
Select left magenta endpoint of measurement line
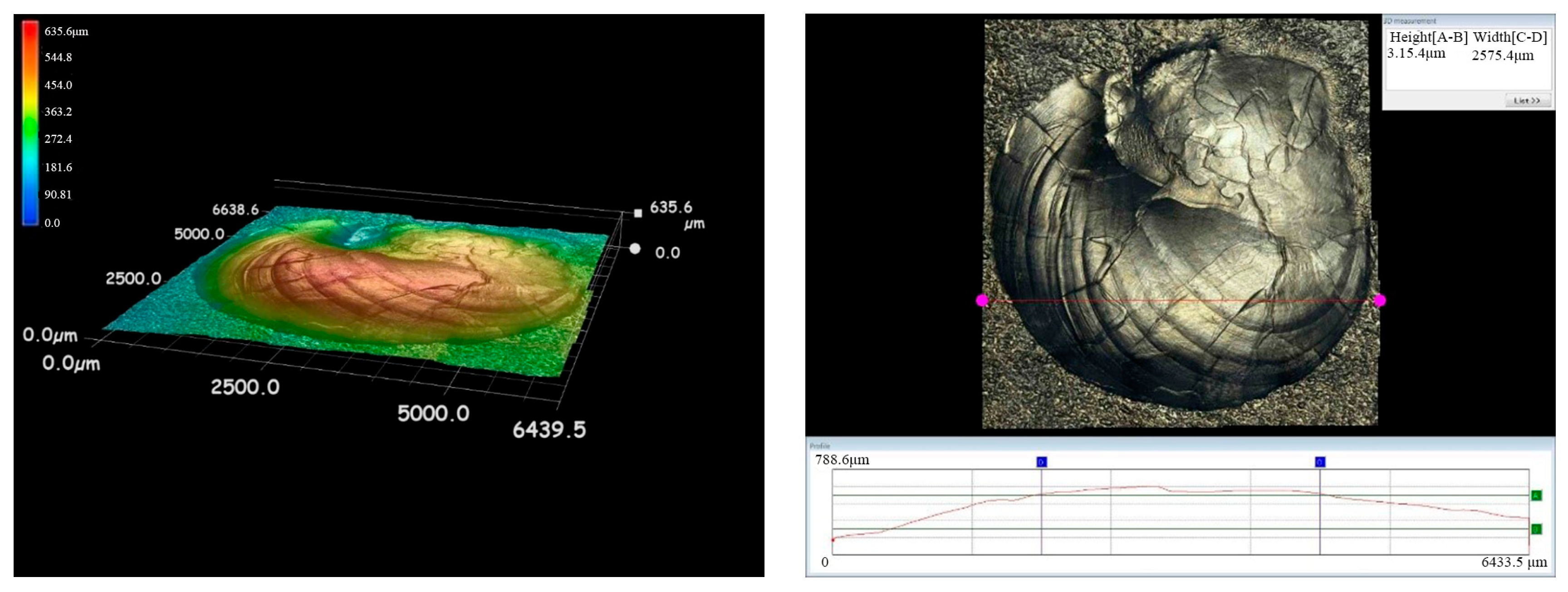(x=982, y=300)
